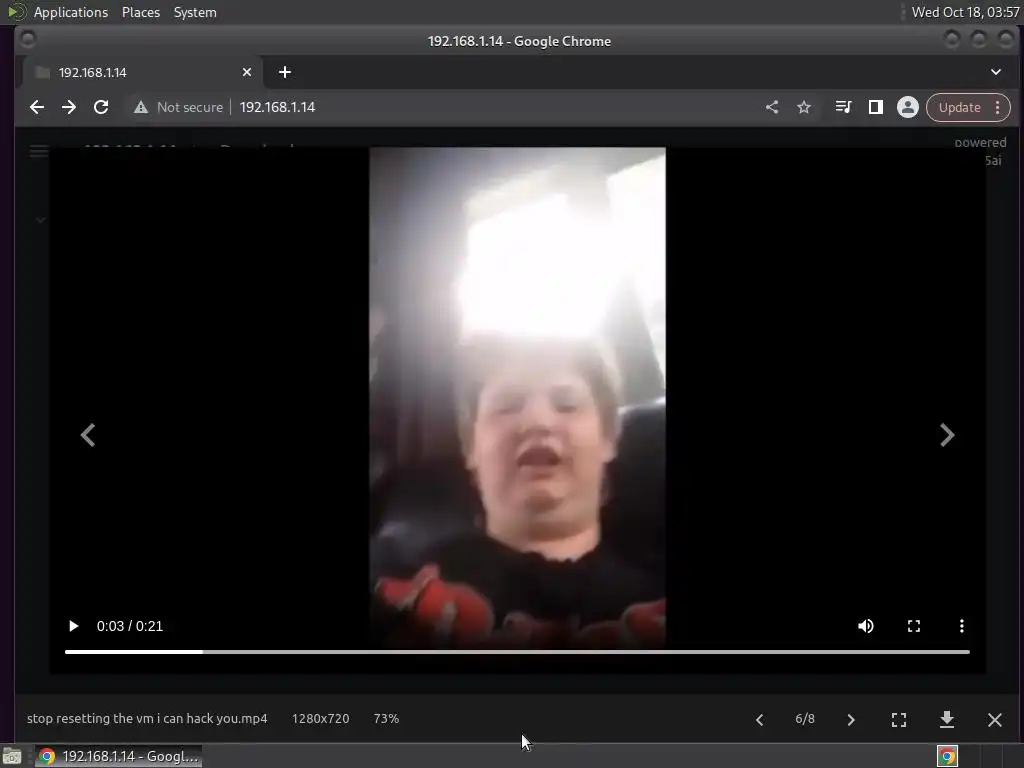Seek on the video progress bar
This screenshot has height=768, width=1024.
pos(517,652)
